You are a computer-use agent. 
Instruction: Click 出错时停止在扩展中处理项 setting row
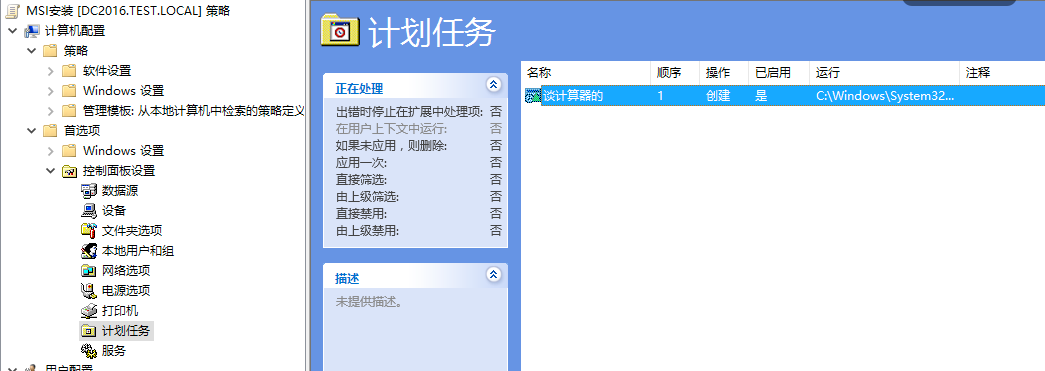click(x=419, y=111)
